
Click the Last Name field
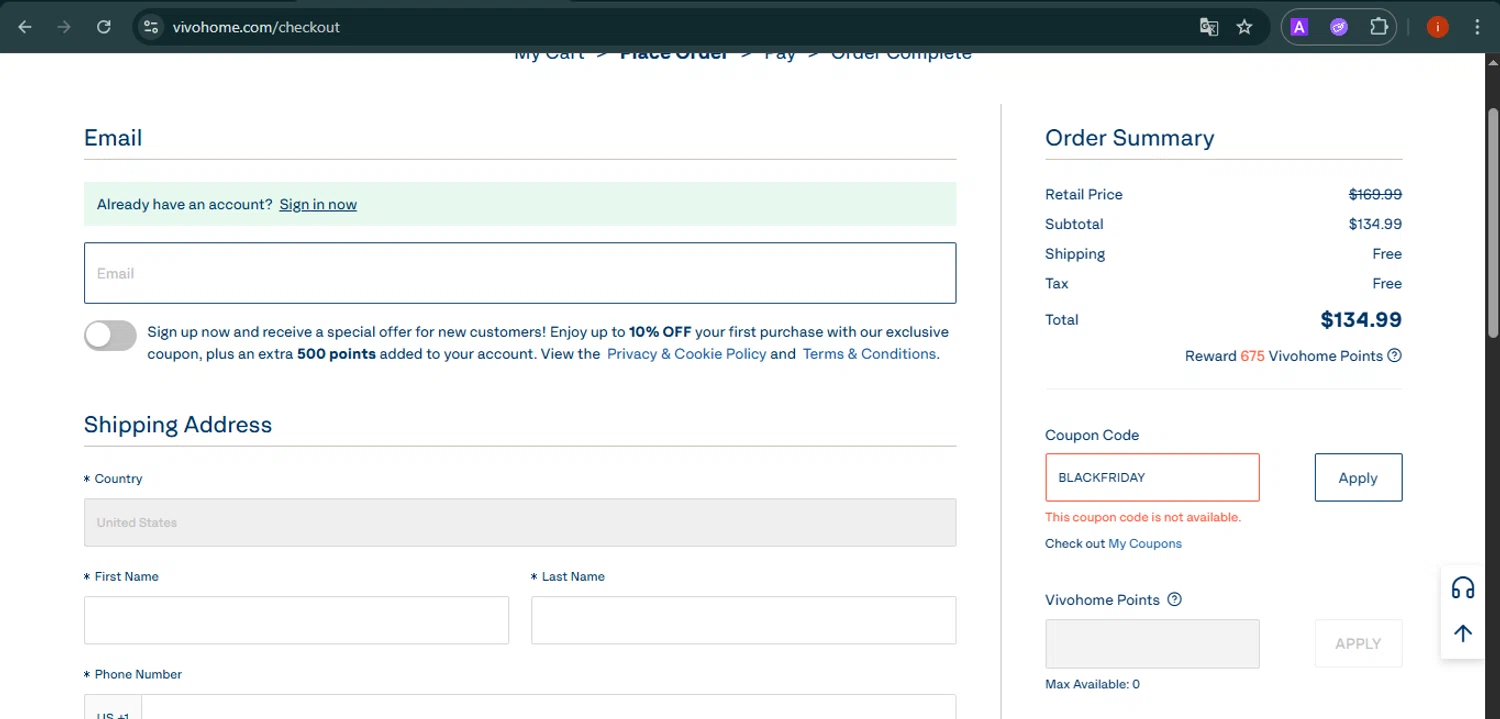(x=743, y=620)
